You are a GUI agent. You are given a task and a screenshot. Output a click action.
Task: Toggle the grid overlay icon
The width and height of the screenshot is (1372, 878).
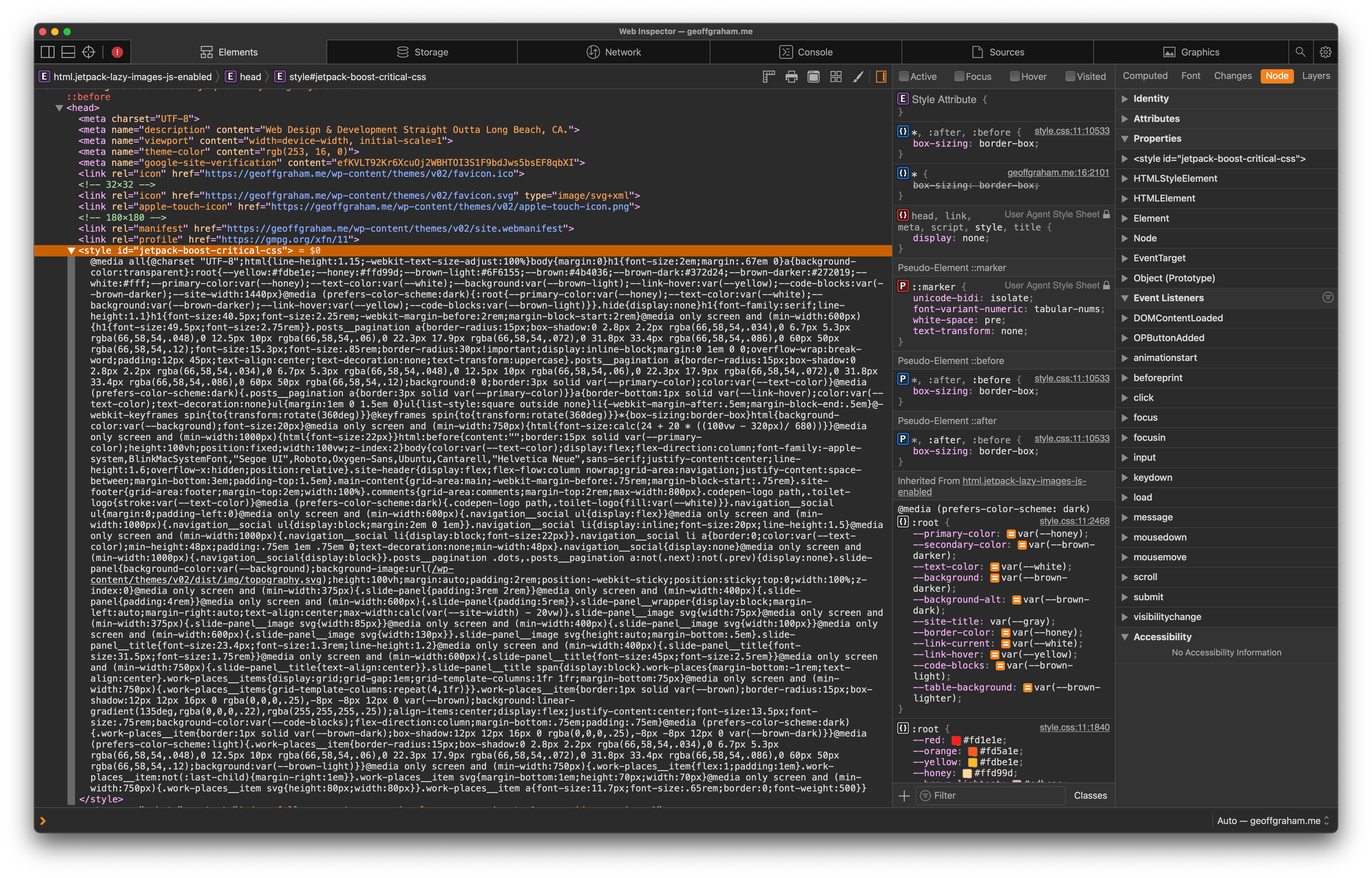pos(836,76)
